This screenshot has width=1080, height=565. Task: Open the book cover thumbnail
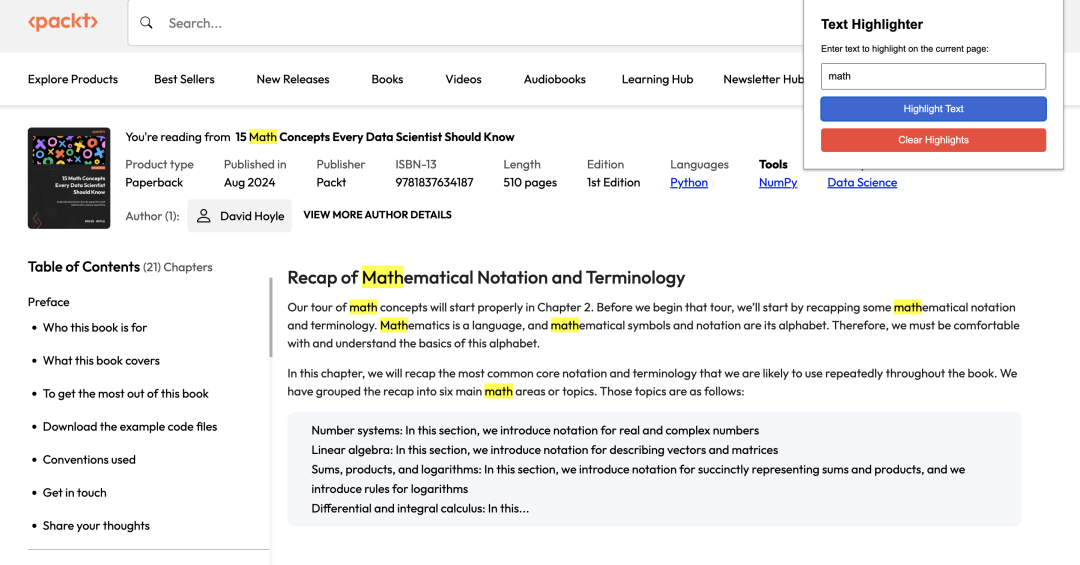point(69,178)
